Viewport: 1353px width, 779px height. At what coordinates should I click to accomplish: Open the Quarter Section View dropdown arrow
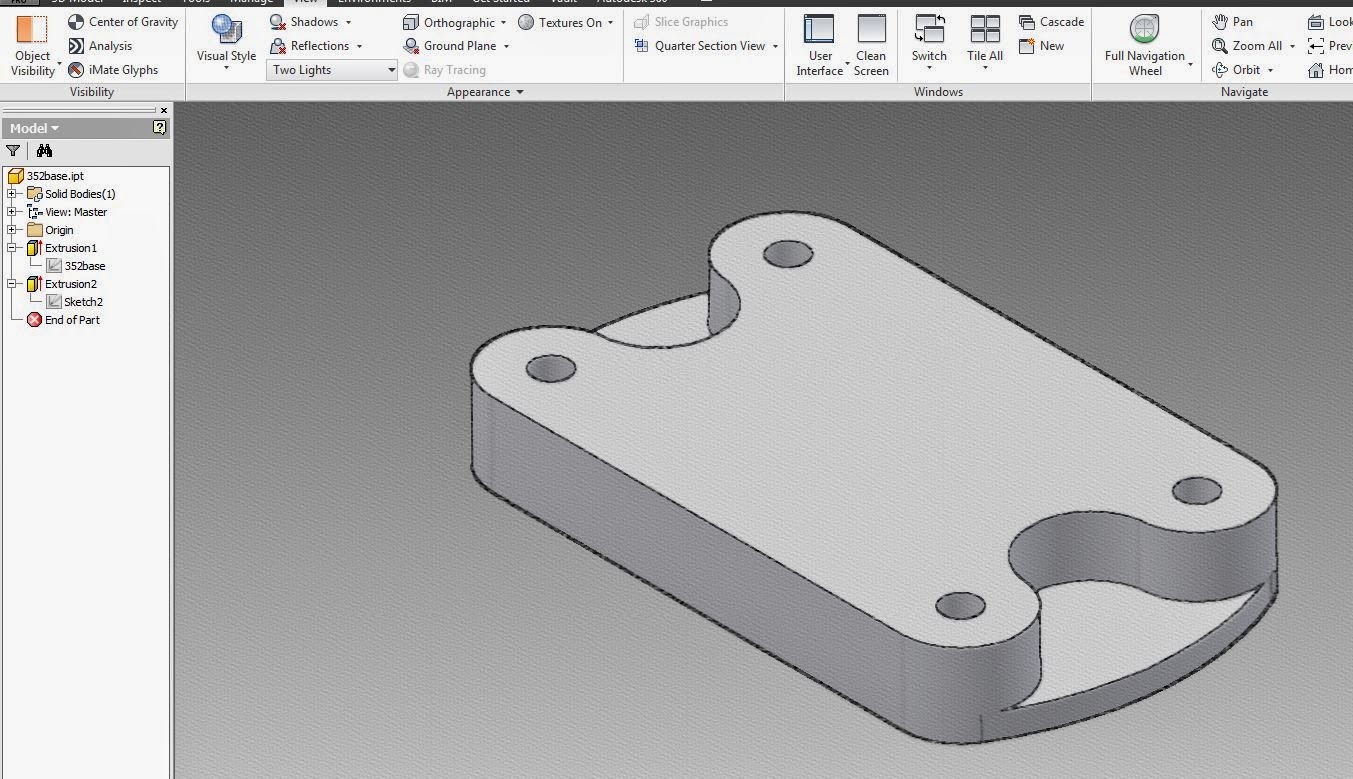(x=775, y=46)
